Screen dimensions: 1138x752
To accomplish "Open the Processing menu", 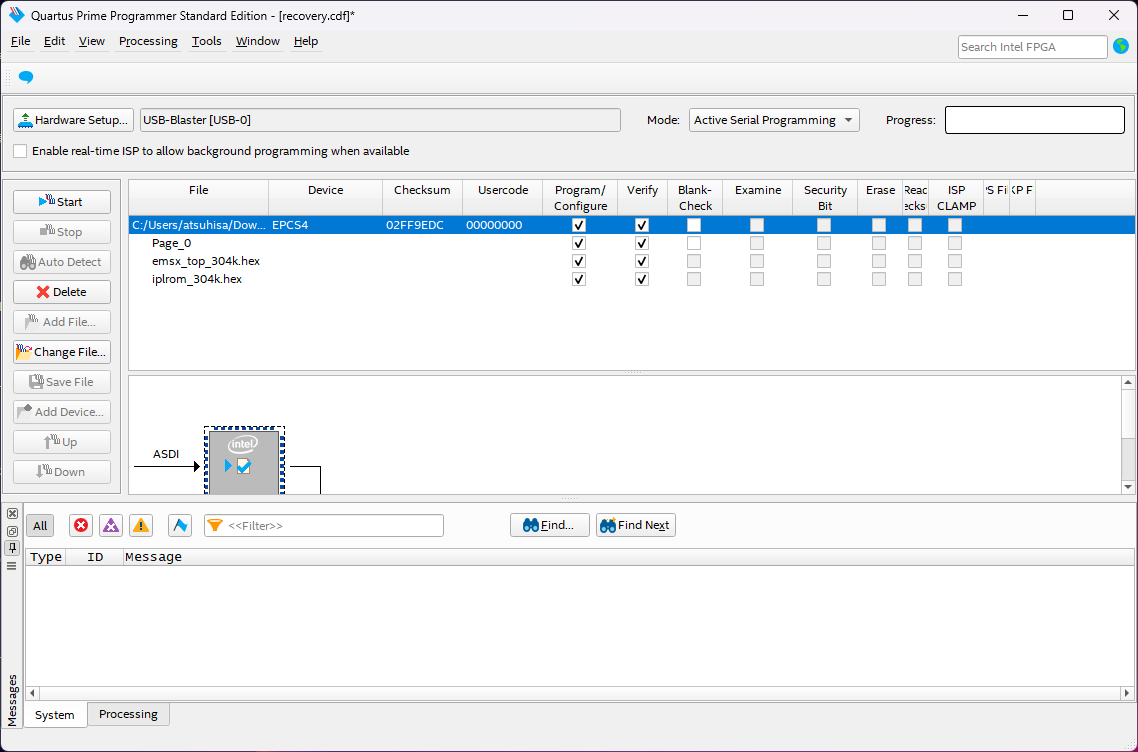I will [148, 41].
